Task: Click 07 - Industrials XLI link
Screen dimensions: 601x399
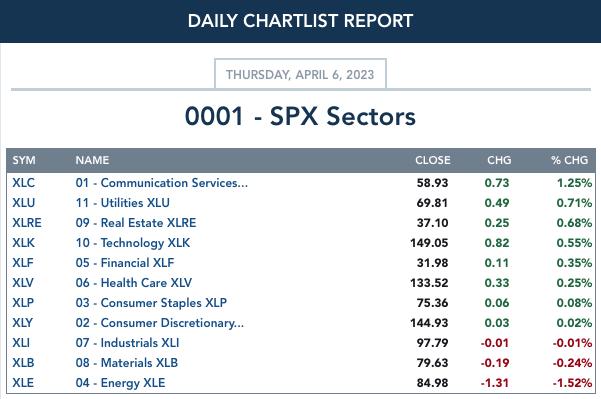Action: 127,343
